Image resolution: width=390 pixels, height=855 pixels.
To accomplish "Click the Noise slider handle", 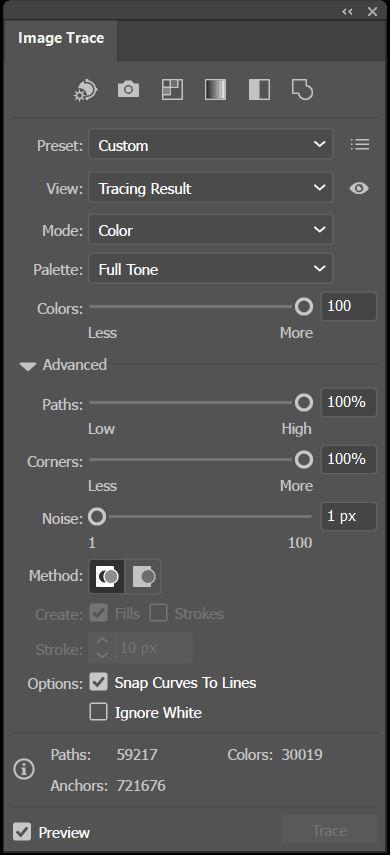I will [x=97, y=516].
